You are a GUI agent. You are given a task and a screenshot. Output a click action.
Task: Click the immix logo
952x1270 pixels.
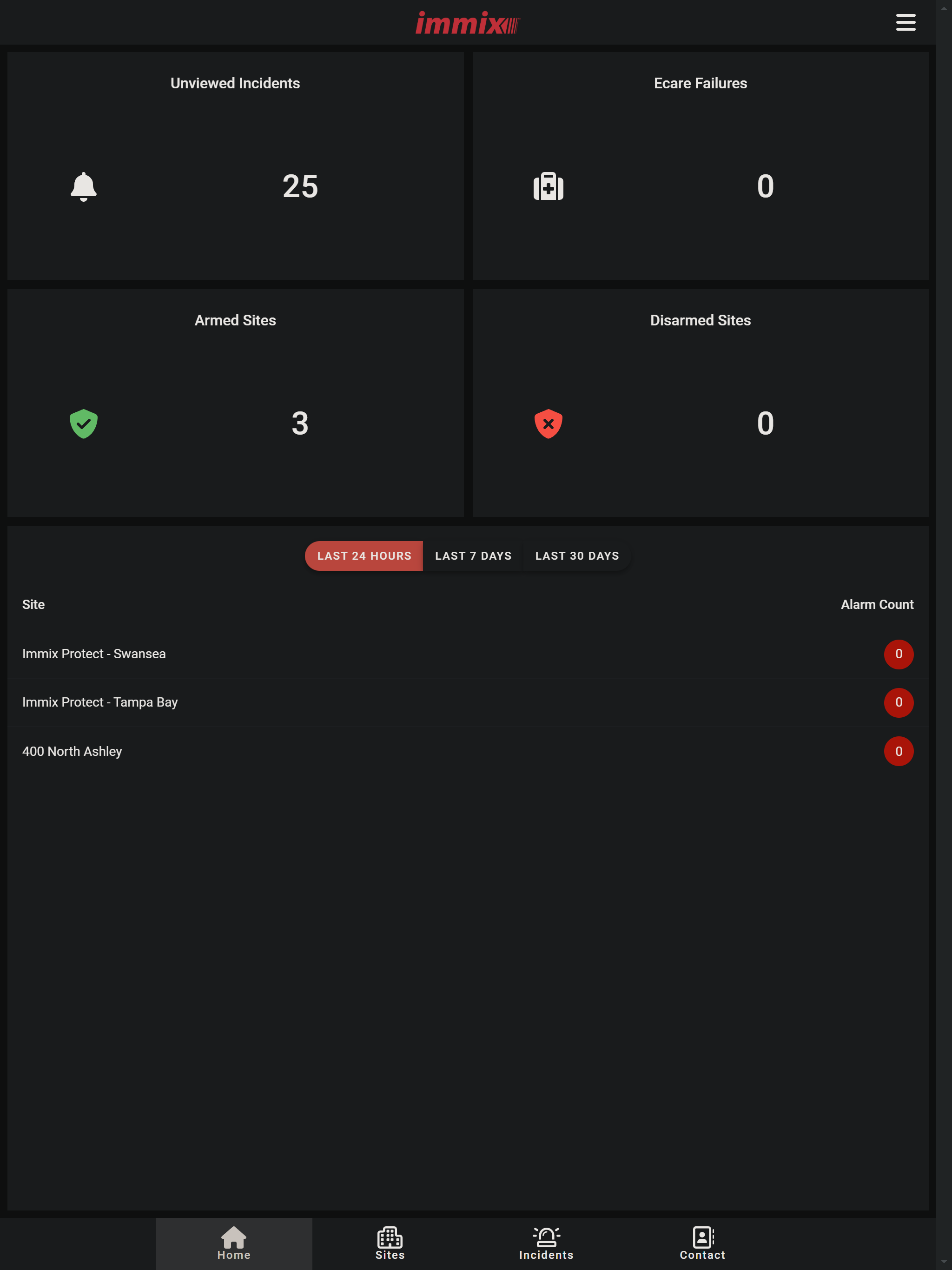pos(467,23)
